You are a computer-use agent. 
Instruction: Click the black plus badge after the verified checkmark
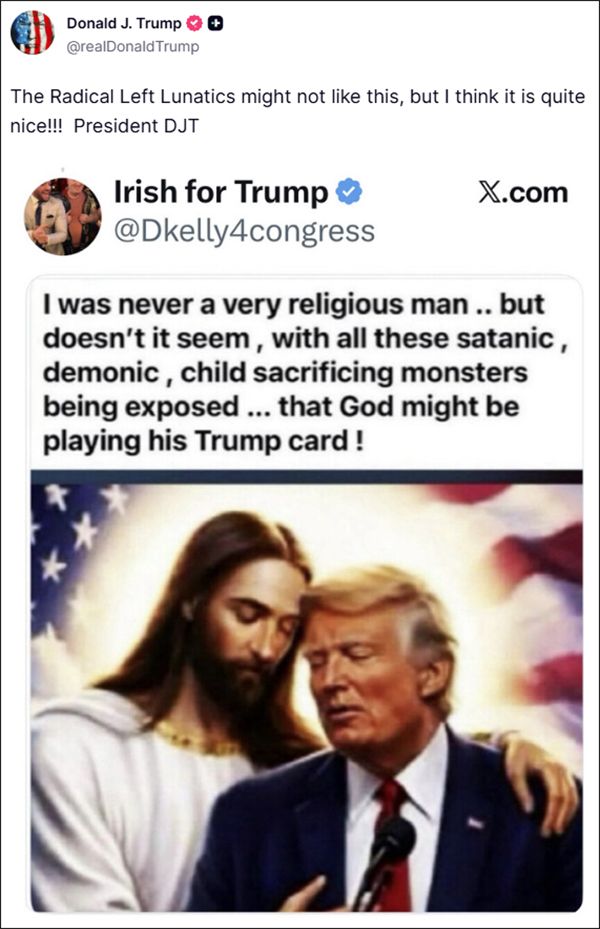point(216,23)
